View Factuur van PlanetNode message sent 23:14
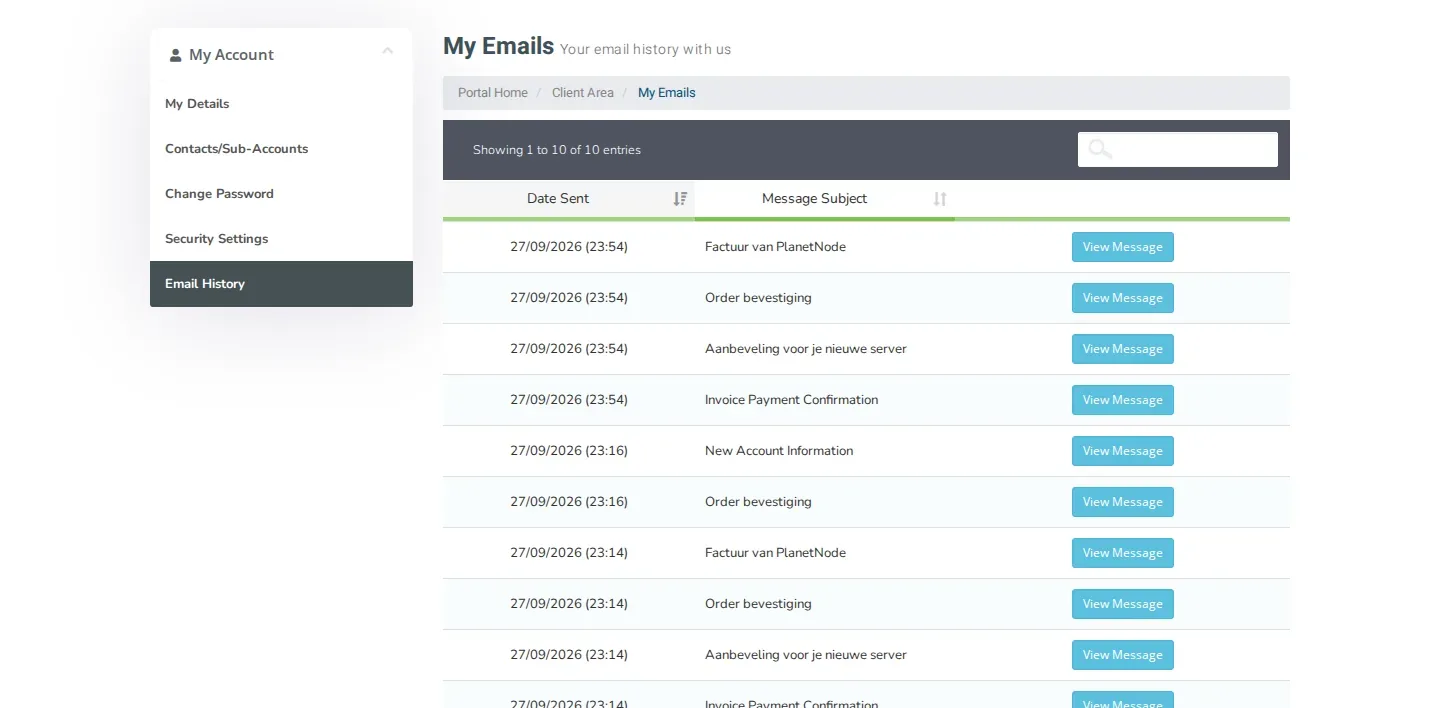 pyautogui.click(x=1123, y=553)
